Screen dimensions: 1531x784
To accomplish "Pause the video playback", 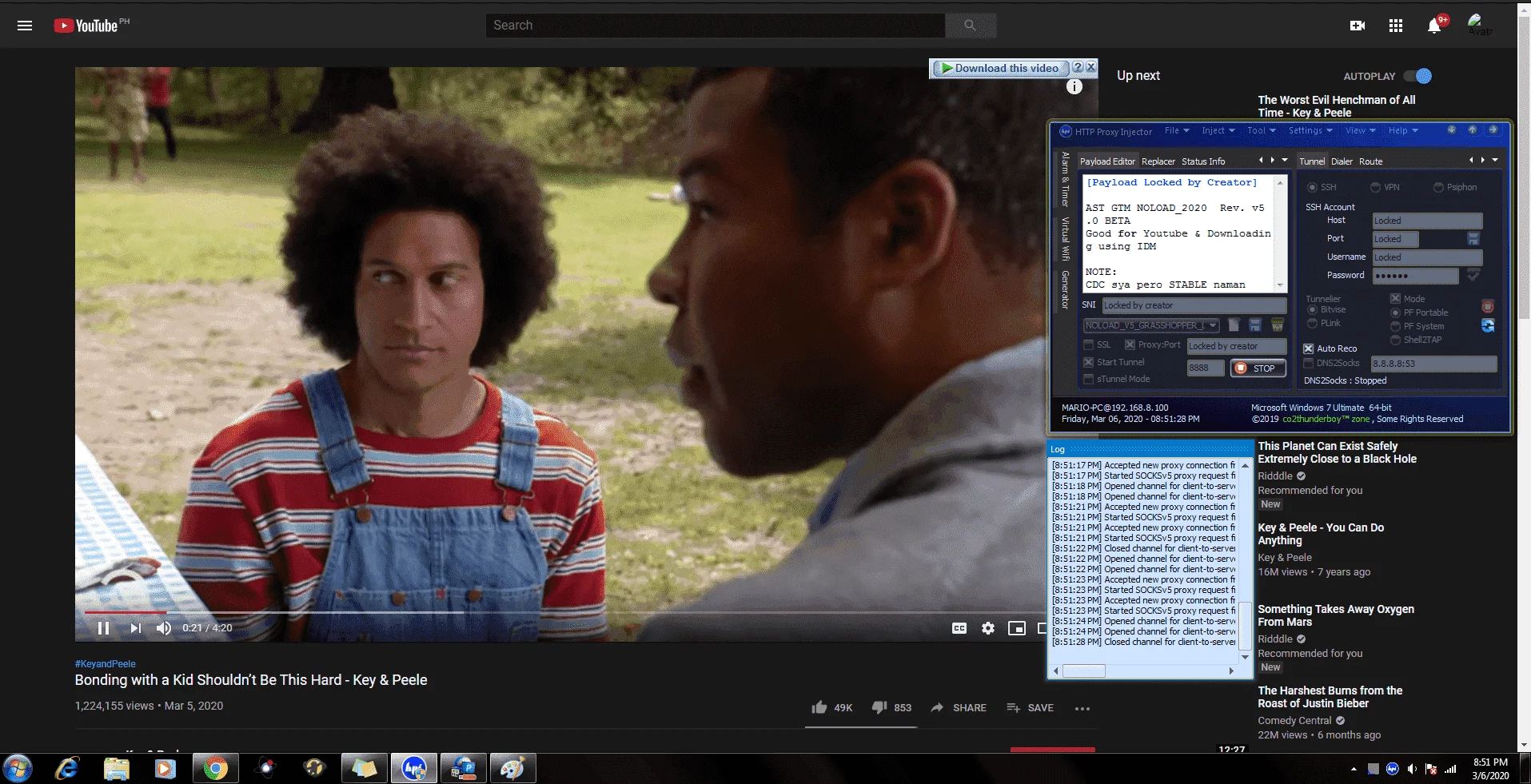I will click(x=103, y=628).
